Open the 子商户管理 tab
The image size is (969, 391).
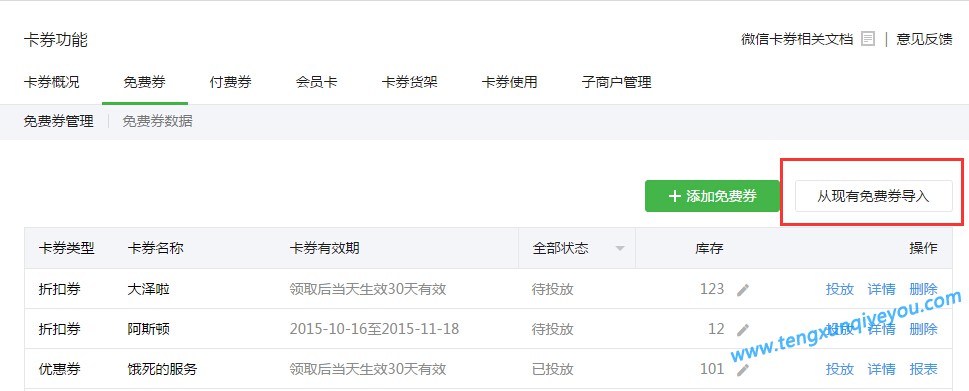point(616,82)
